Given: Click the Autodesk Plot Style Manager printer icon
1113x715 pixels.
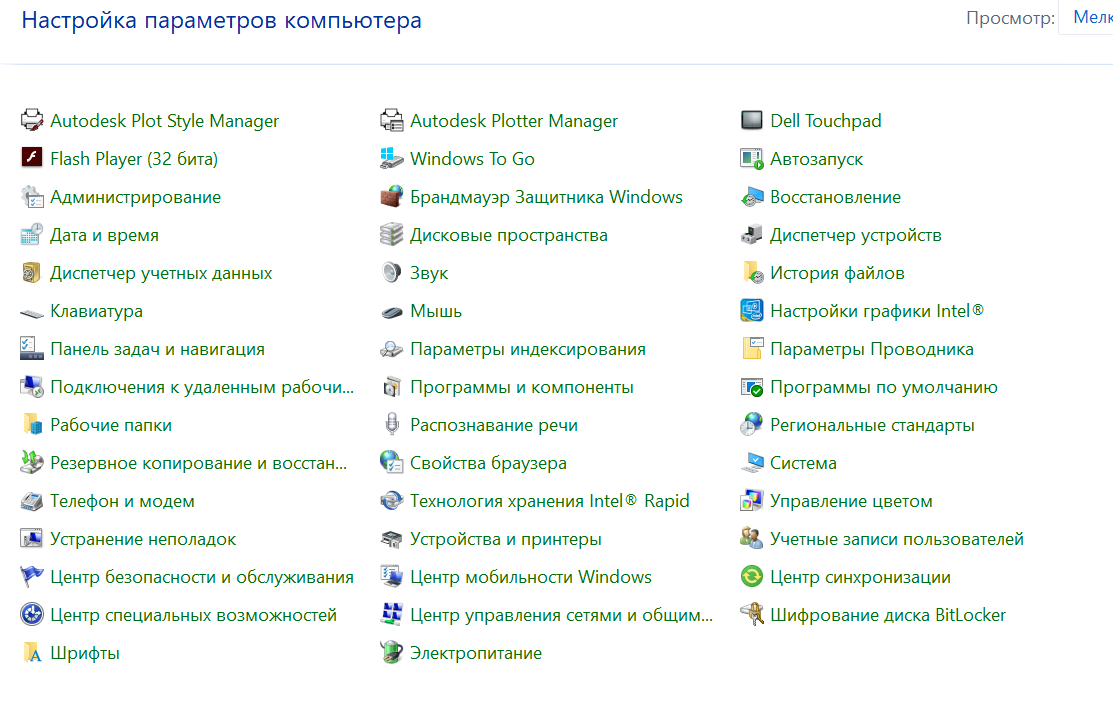Looking at the screenshot, I should (32, 120).
